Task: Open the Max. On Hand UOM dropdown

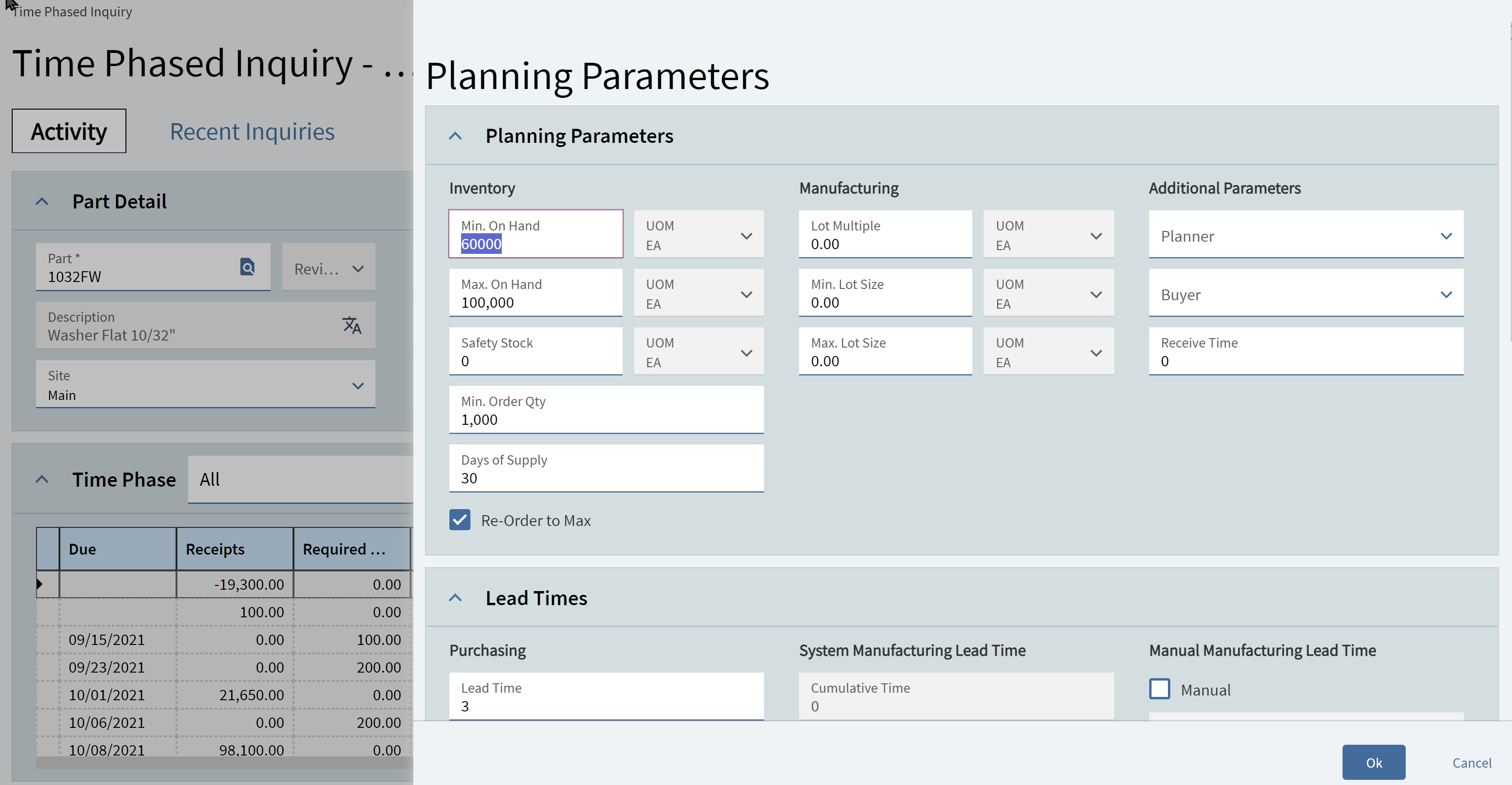Action: (698, 293)
